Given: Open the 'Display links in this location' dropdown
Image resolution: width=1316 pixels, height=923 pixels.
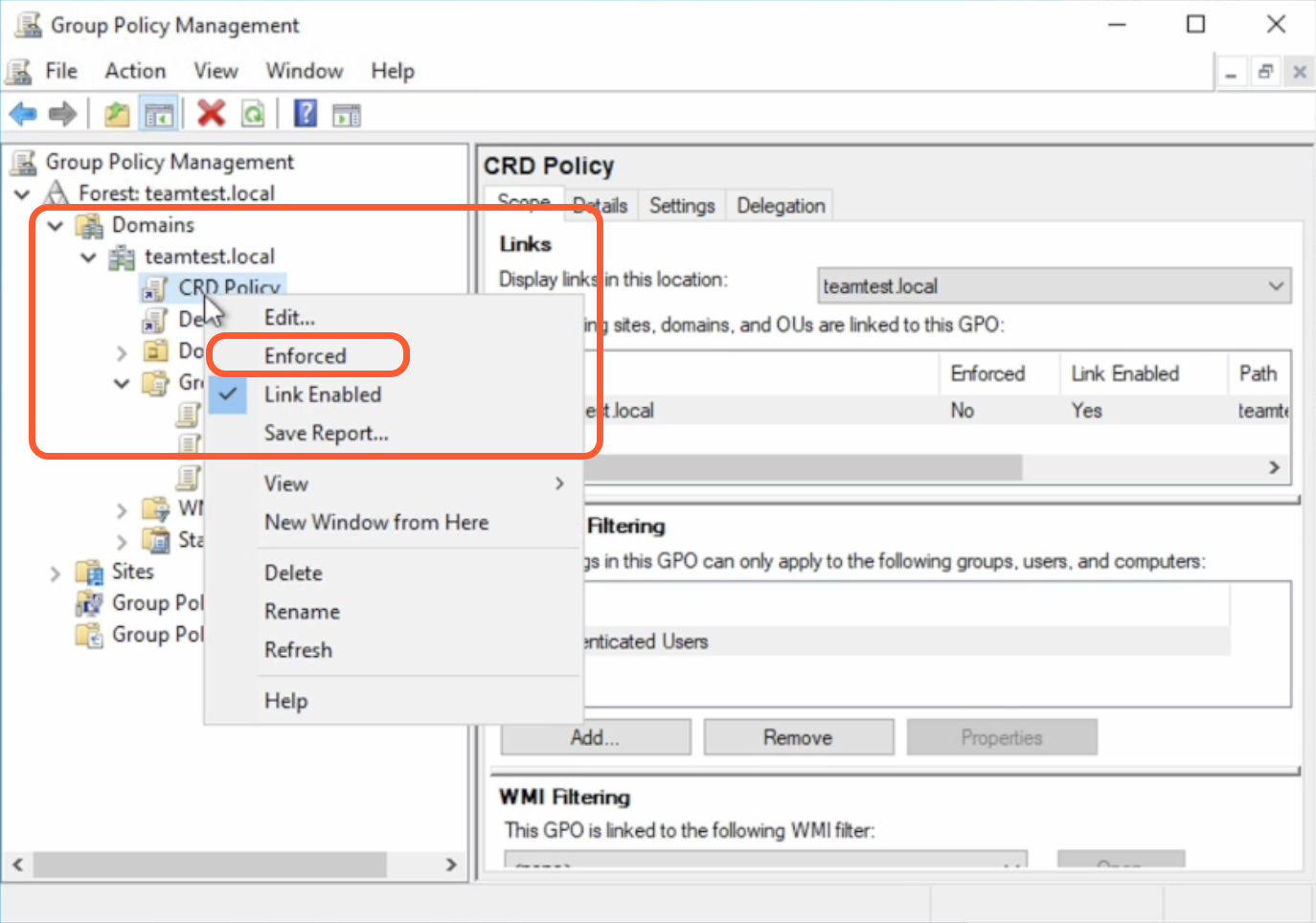Looking at the screenshot, I should 1054,286.
